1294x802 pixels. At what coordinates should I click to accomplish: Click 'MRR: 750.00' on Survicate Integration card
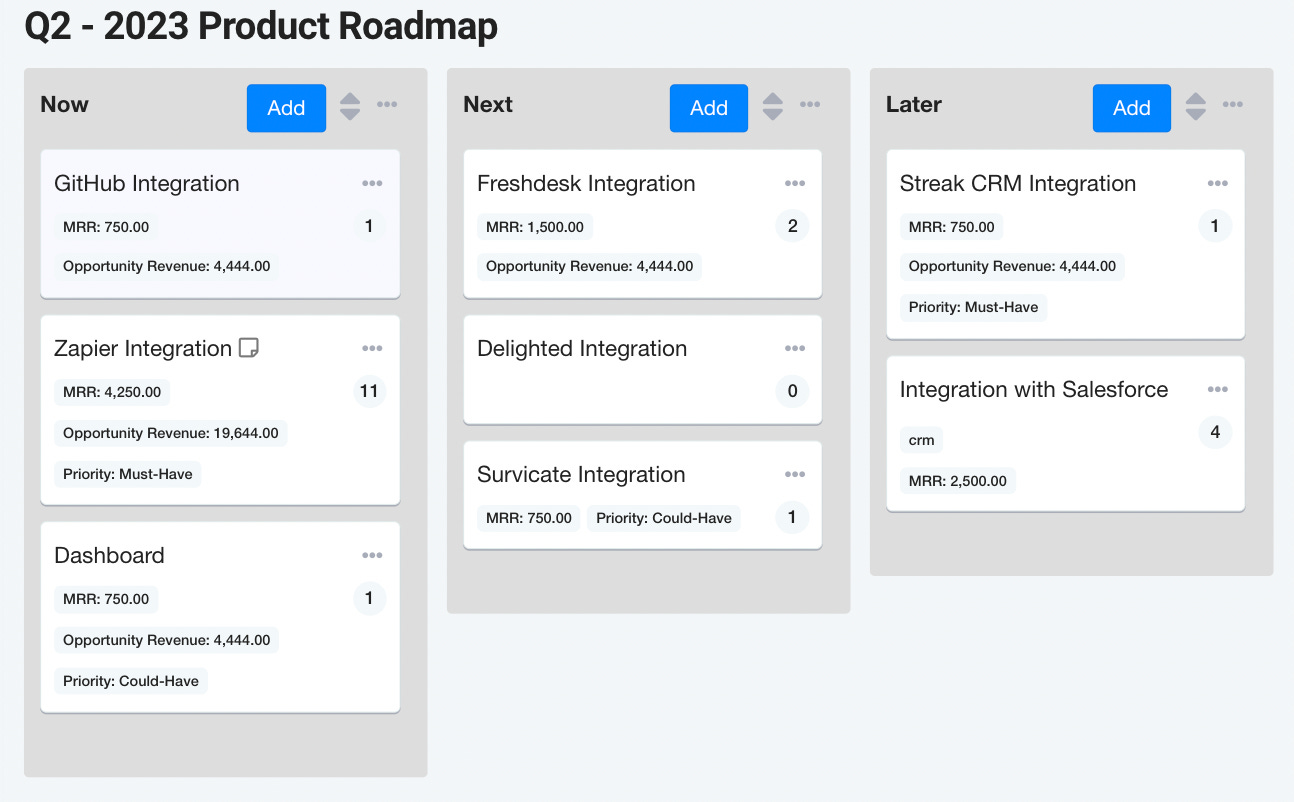(x=529, y=518)
